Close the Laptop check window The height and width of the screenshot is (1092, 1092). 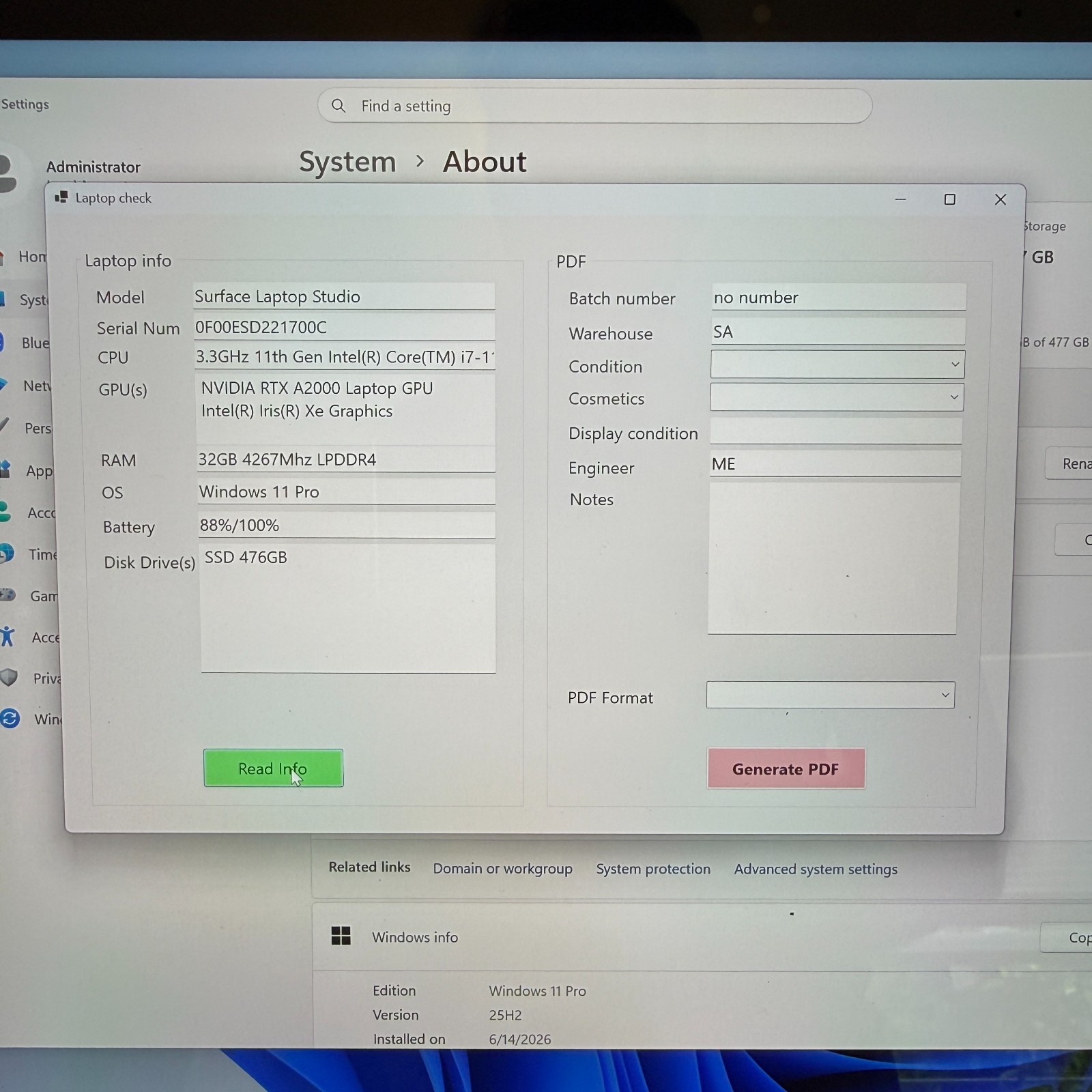tap(1001, 199)
